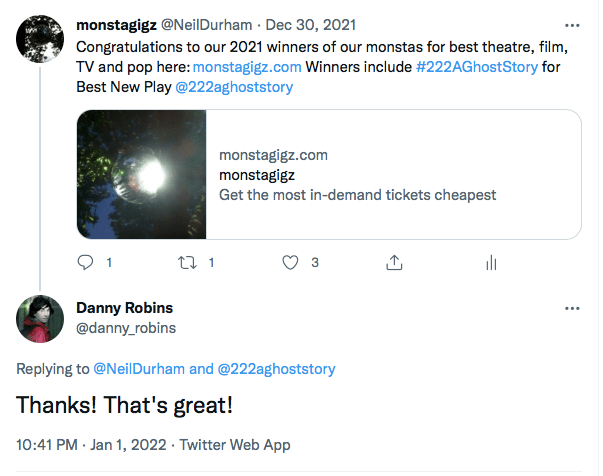Reply to the monstagigz tweet
Image resolution: width=603 pixels, height=476 pixels.
tap(86, 262)
